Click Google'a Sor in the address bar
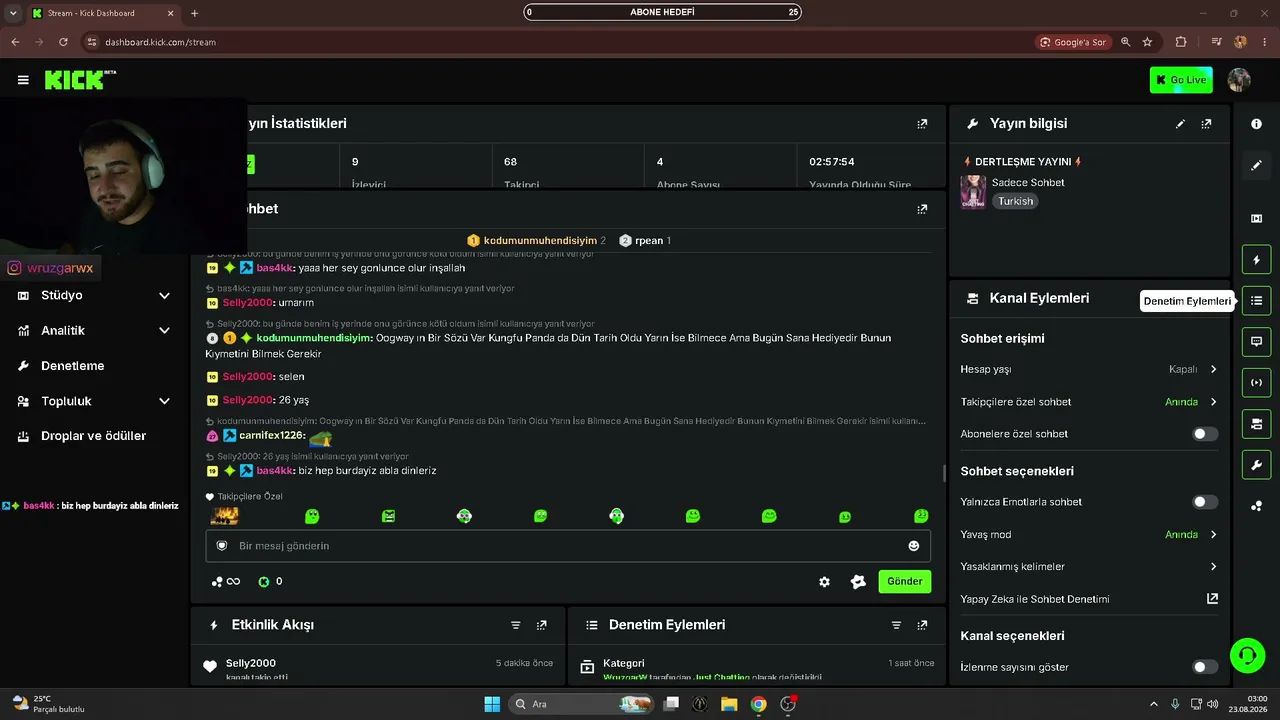This screenshot has width=1280, height=720. point(1074,42)
